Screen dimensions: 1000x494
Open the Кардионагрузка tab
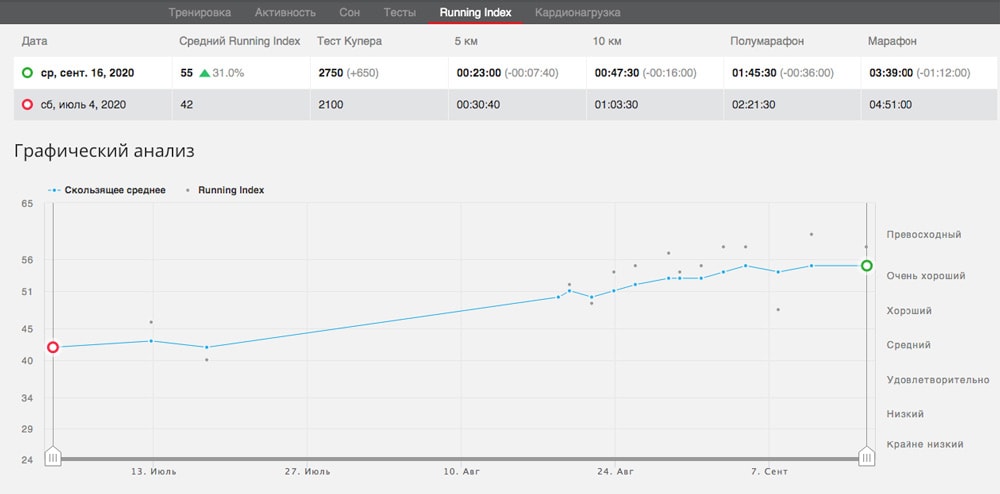pos(577,13)
